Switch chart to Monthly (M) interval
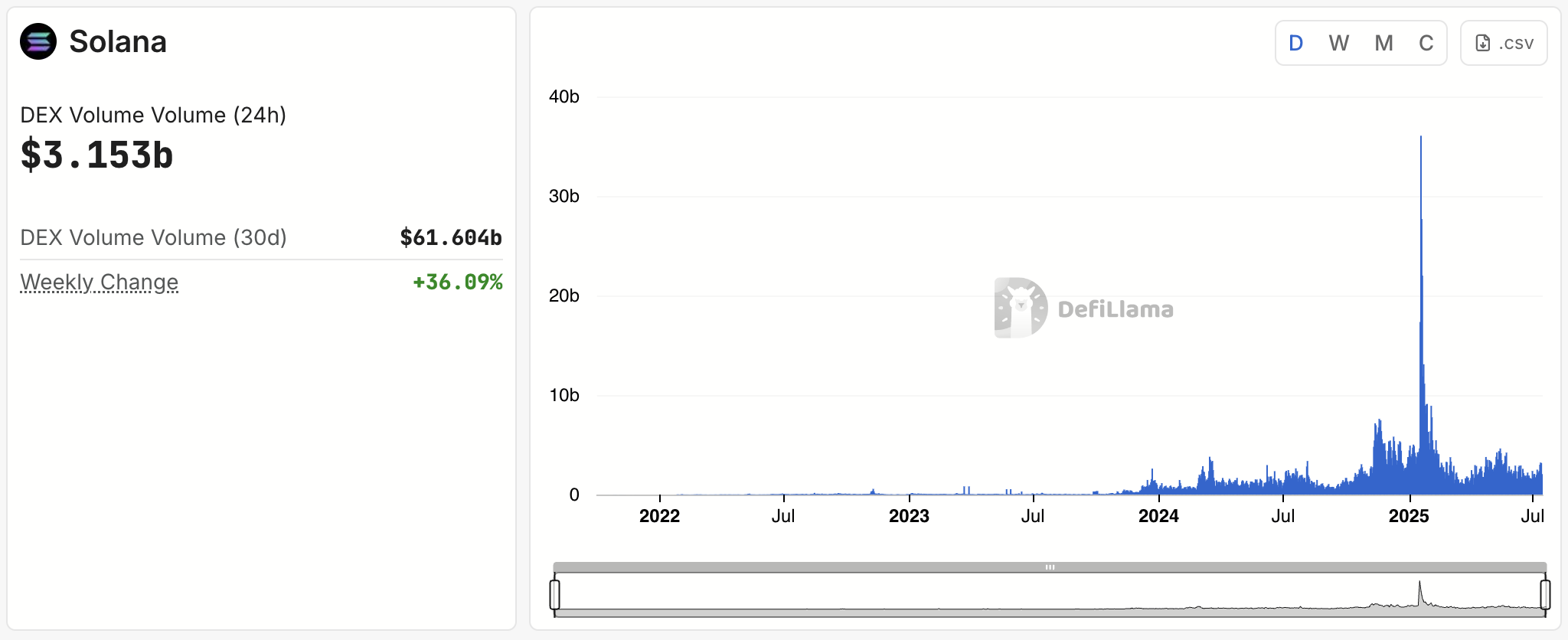 pos(1383,43)
